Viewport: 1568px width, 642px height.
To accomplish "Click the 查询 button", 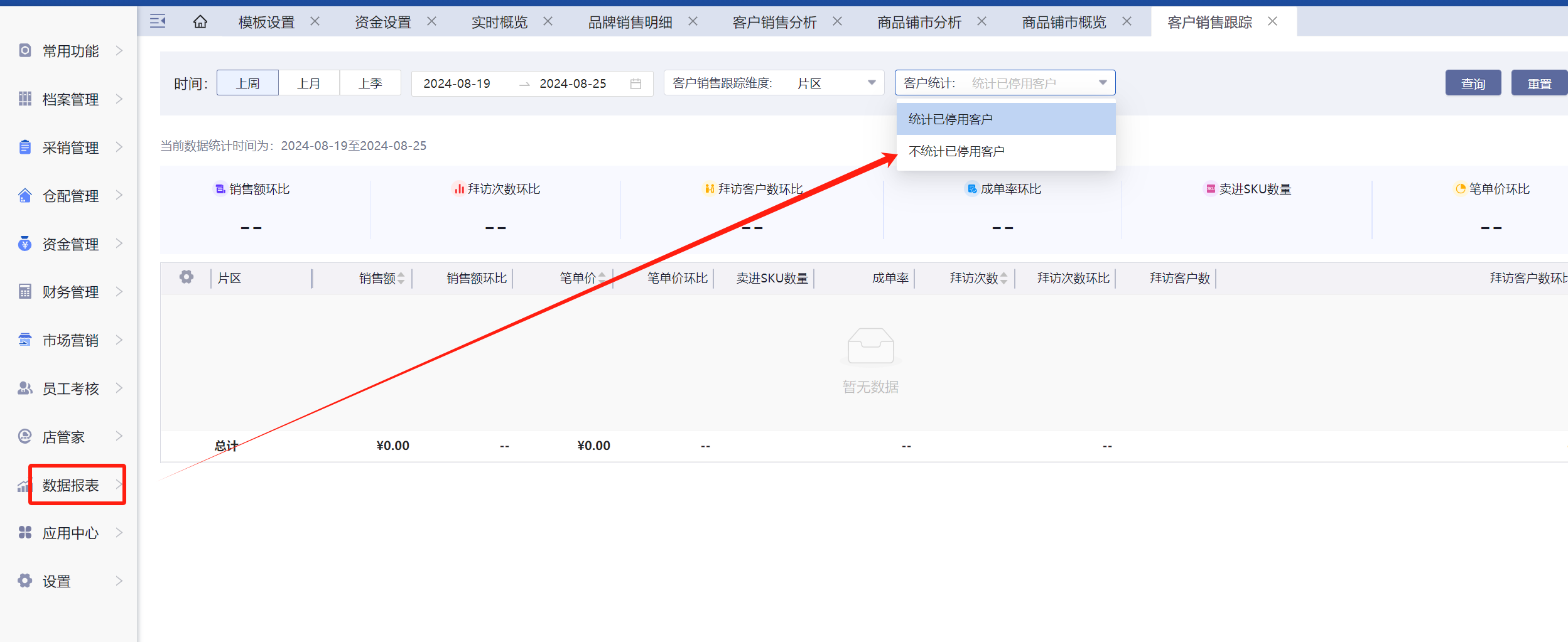I will tap(1473, 83).
